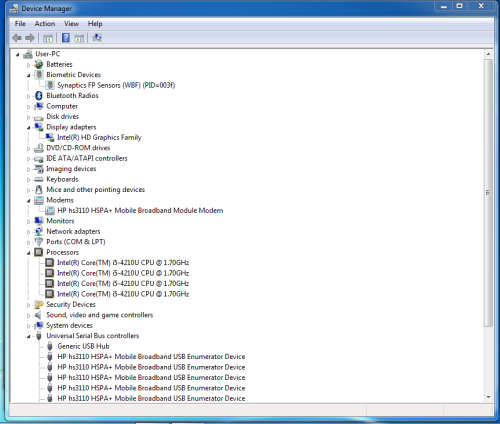Expand the Disk drives node
Viewport: 500px width, 424px height.
[x=29, y=117]
